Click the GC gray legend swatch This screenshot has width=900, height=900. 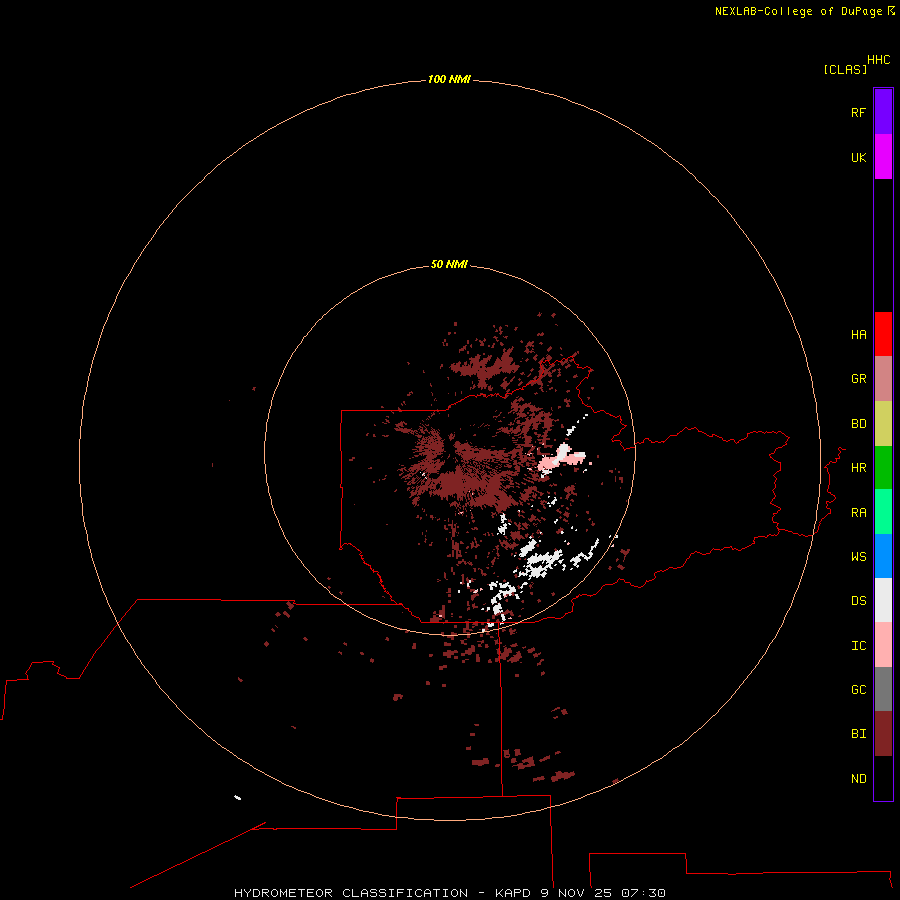883,689
